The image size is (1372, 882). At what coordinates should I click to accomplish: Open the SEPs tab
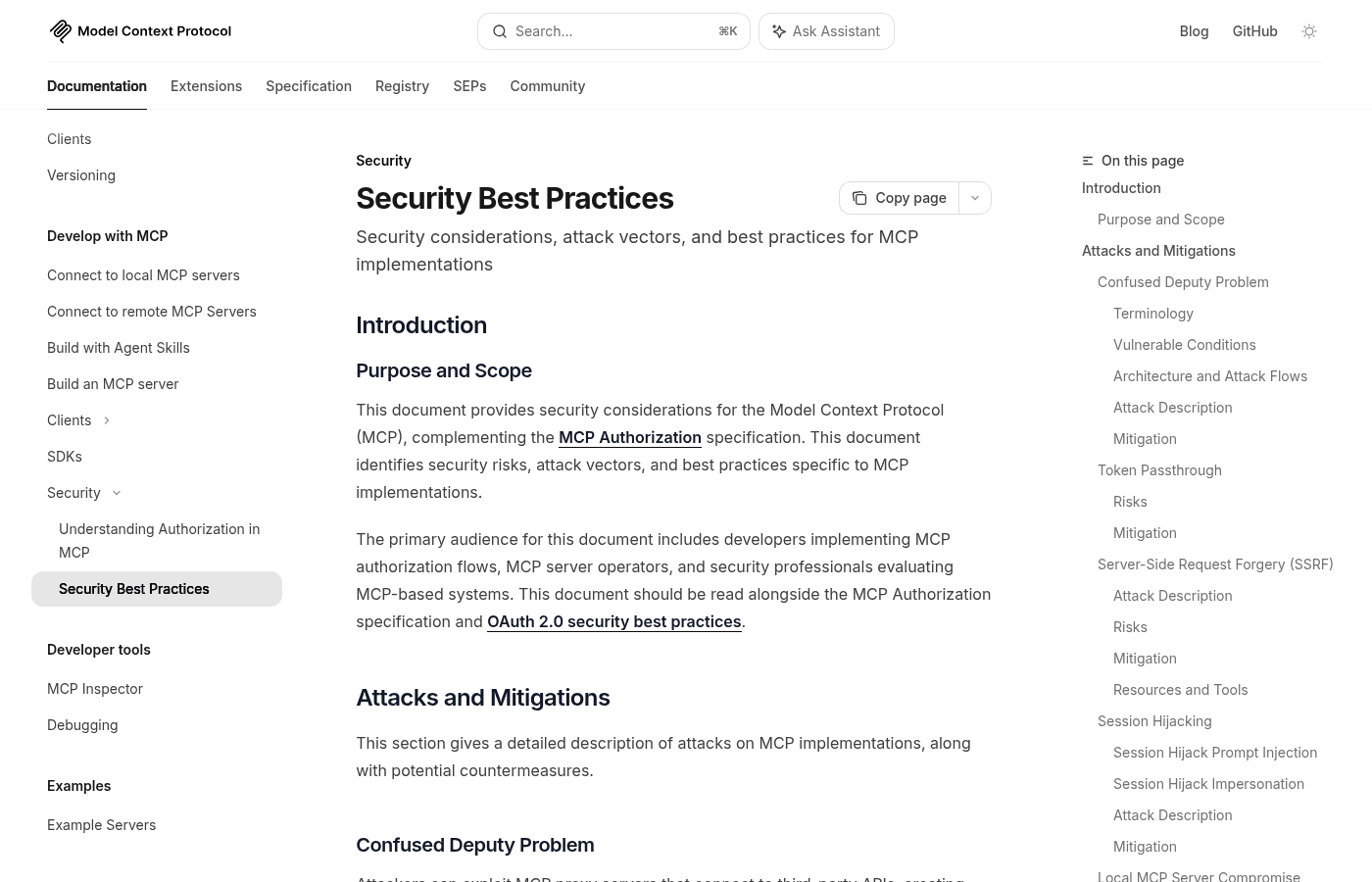(469, 86)
